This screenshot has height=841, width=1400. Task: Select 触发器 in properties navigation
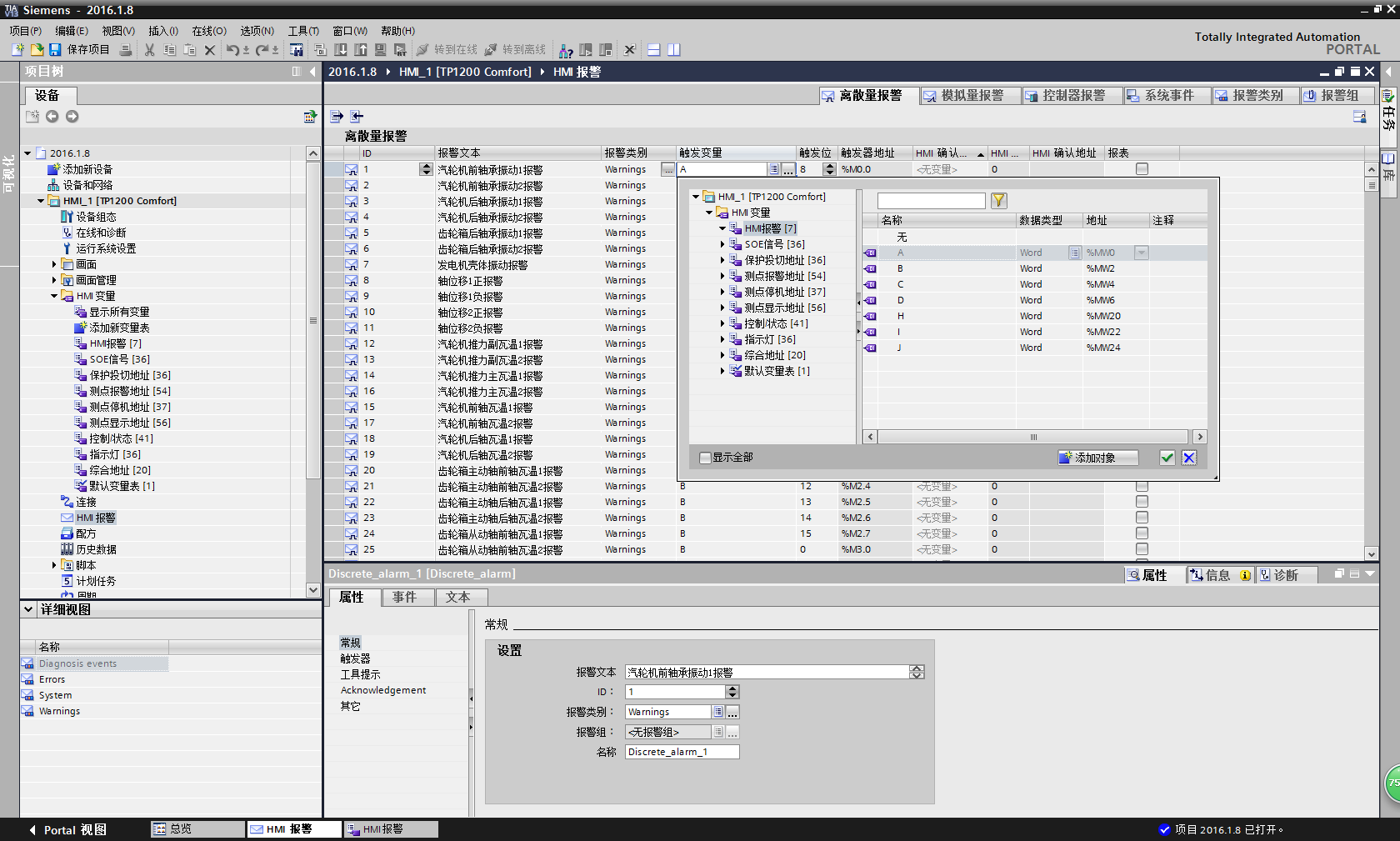click(355, 658)
